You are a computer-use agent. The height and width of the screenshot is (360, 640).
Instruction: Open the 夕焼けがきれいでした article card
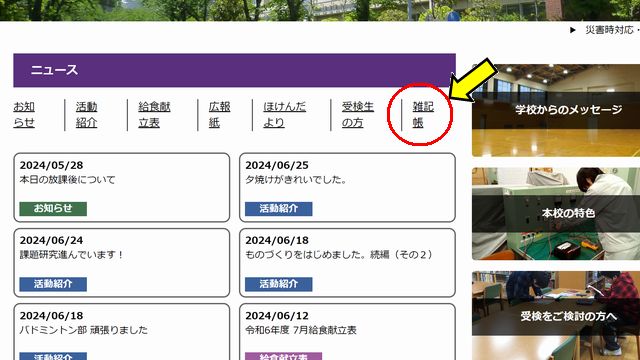pyautogui.click(x=347, y=188)
